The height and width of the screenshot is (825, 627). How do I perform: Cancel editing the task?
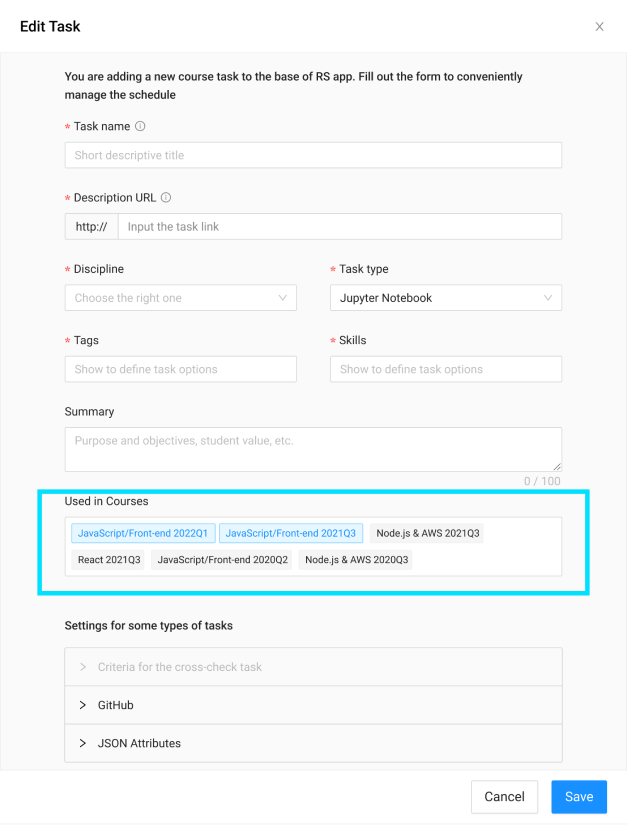(x=504, y=797)
